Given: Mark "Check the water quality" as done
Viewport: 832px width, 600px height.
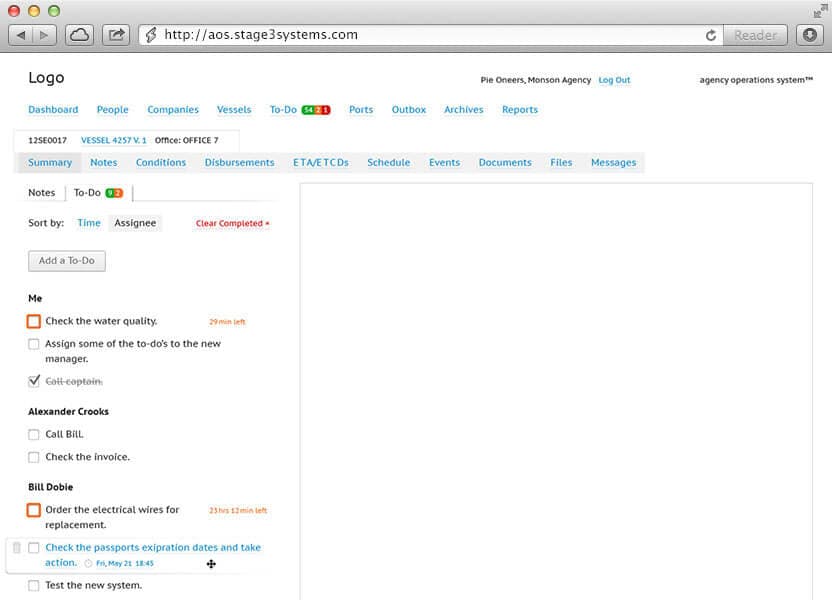Looking at the screenshot, I should tap(31, 321).
